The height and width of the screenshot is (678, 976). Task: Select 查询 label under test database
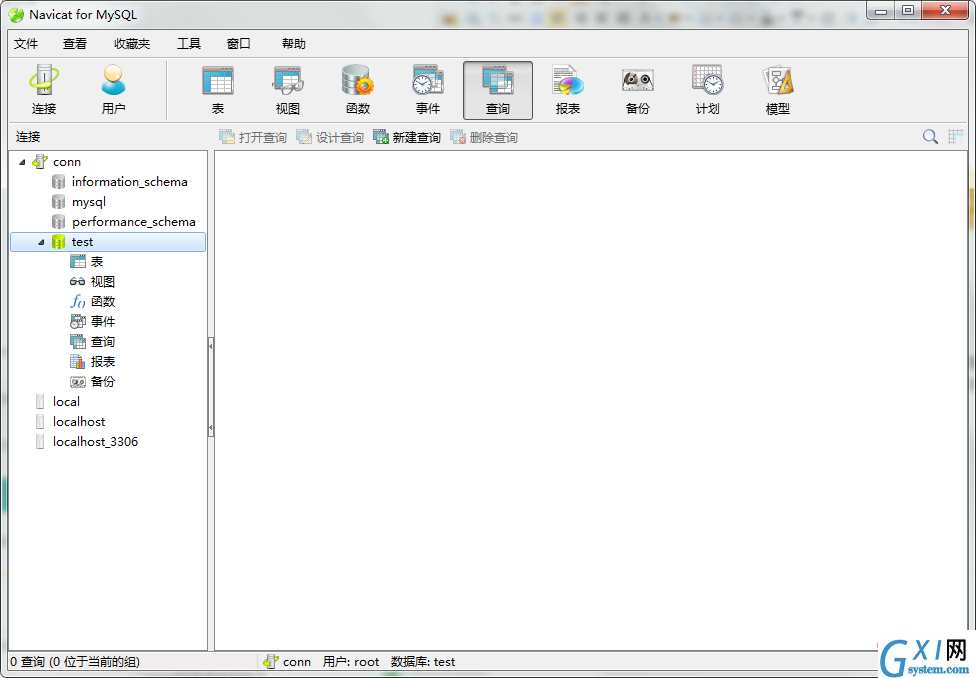[x=103, y=341]
